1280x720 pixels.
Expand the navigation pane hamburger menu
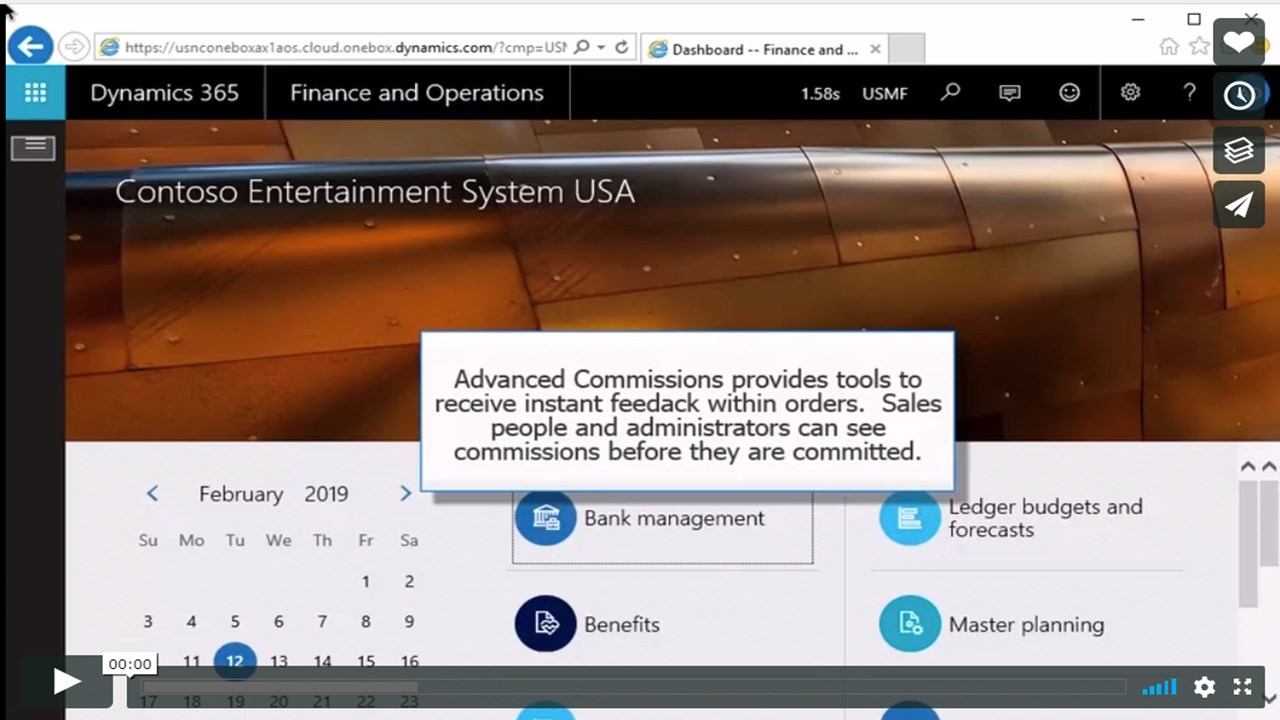(x=34, y=148)
